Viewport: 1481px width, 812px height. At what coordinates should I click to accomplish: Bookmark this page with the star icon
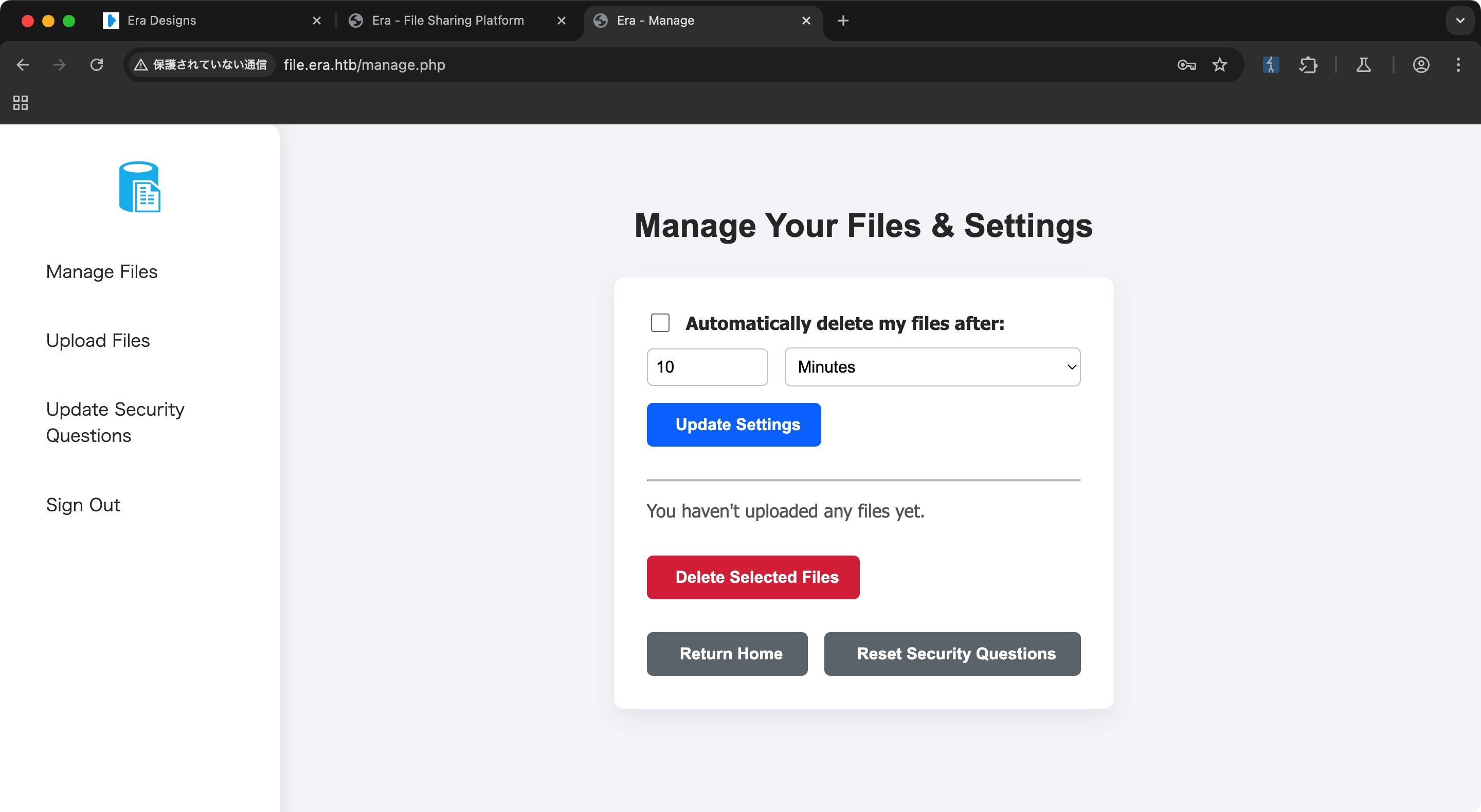tap(1219, 65)
